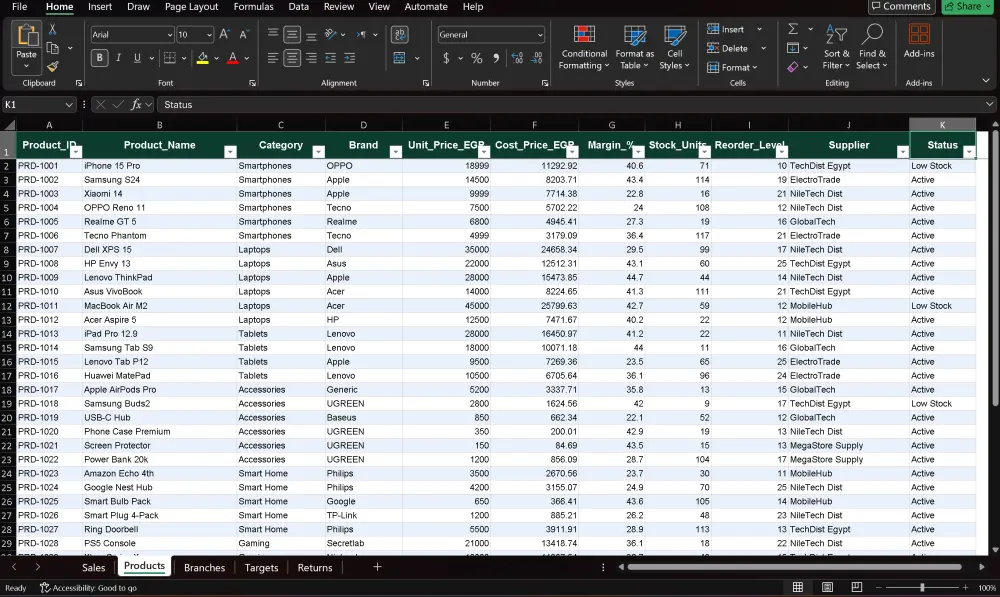Screen dimensions: 1000x597
Task: Click the Clear eraser icon
Action: pyautogui.click(x=793, y=66)
